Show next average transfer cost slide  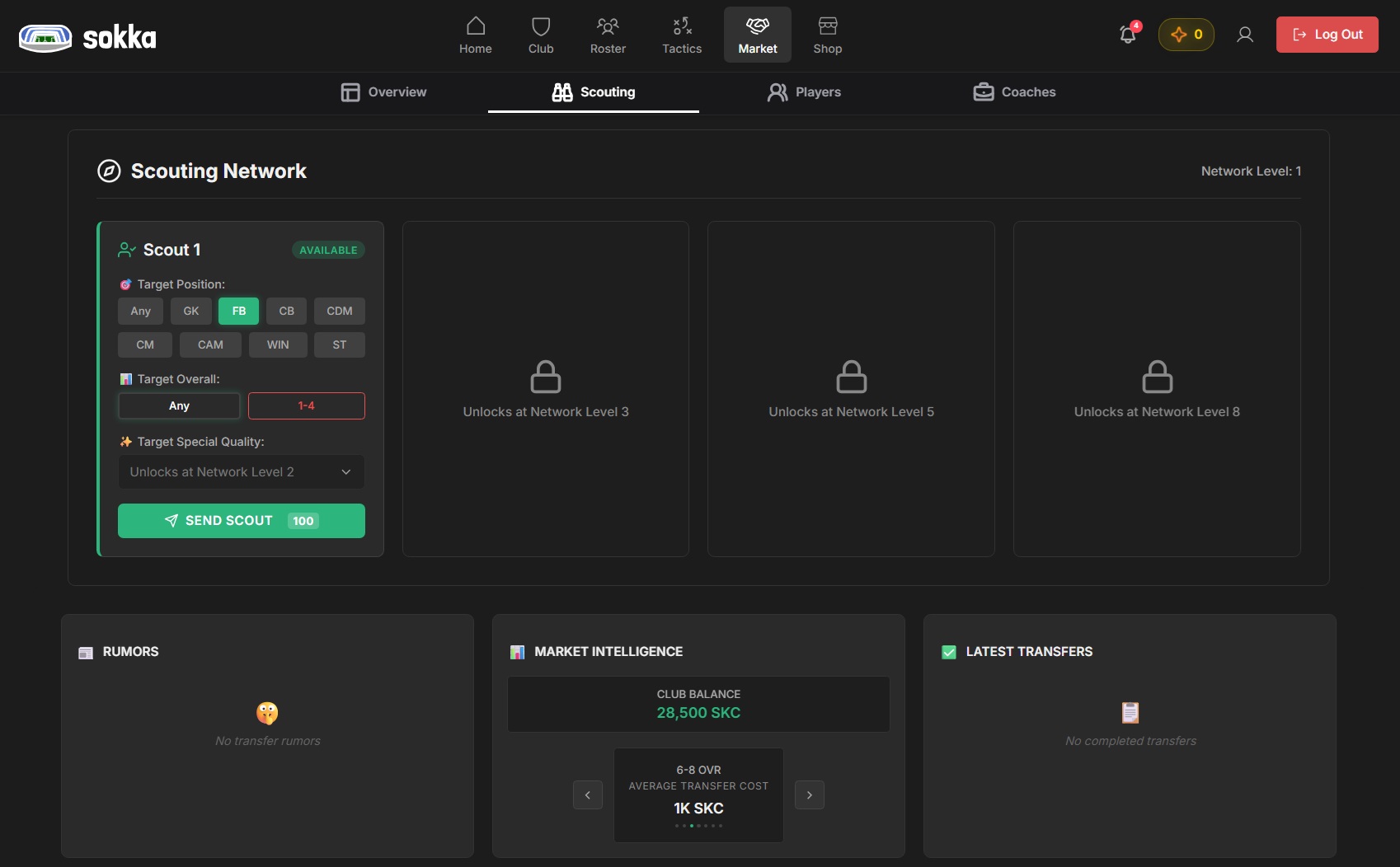click(x=809, y=795)
